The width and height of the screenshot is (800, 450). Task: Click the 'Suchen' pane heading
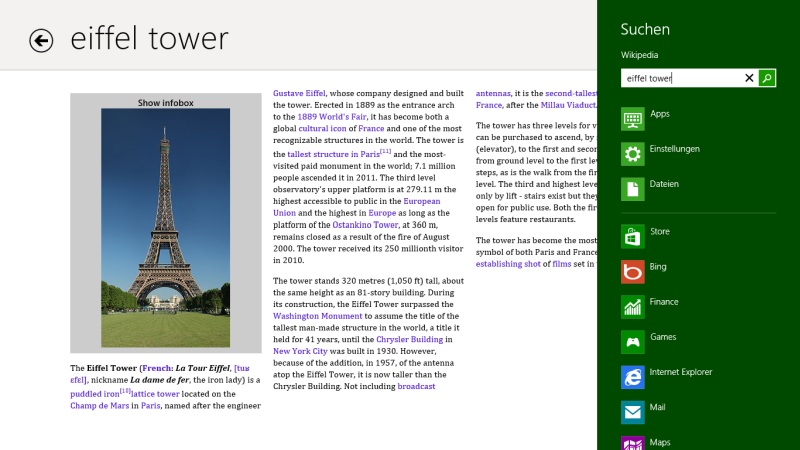(645, 30)
